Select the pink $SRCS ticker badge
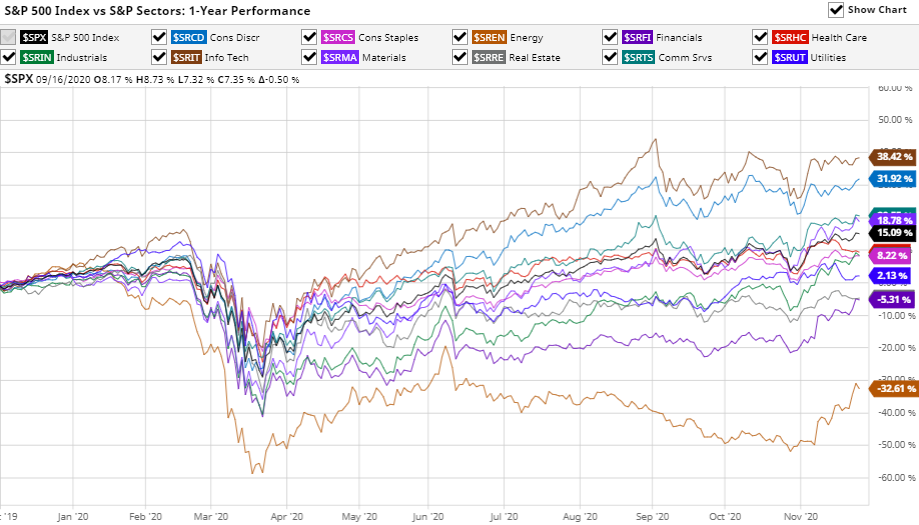The height and width of the screenshot is (525, 919). 337,37
